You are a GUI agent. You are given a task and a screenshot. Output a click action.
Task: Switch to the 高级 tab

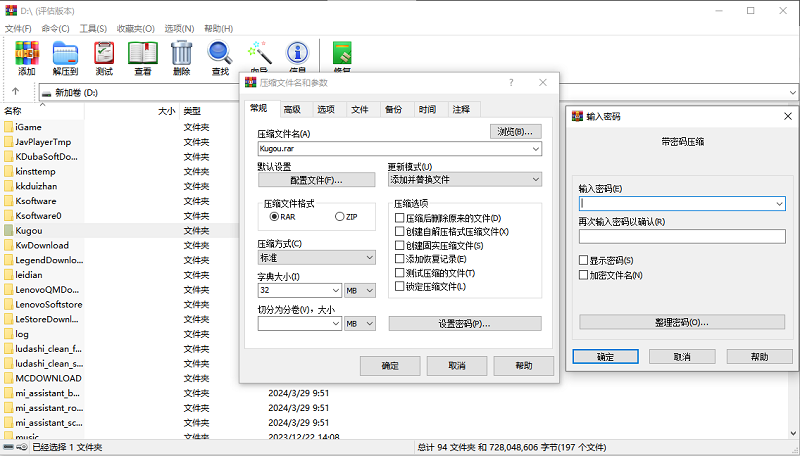click(291, 109)
